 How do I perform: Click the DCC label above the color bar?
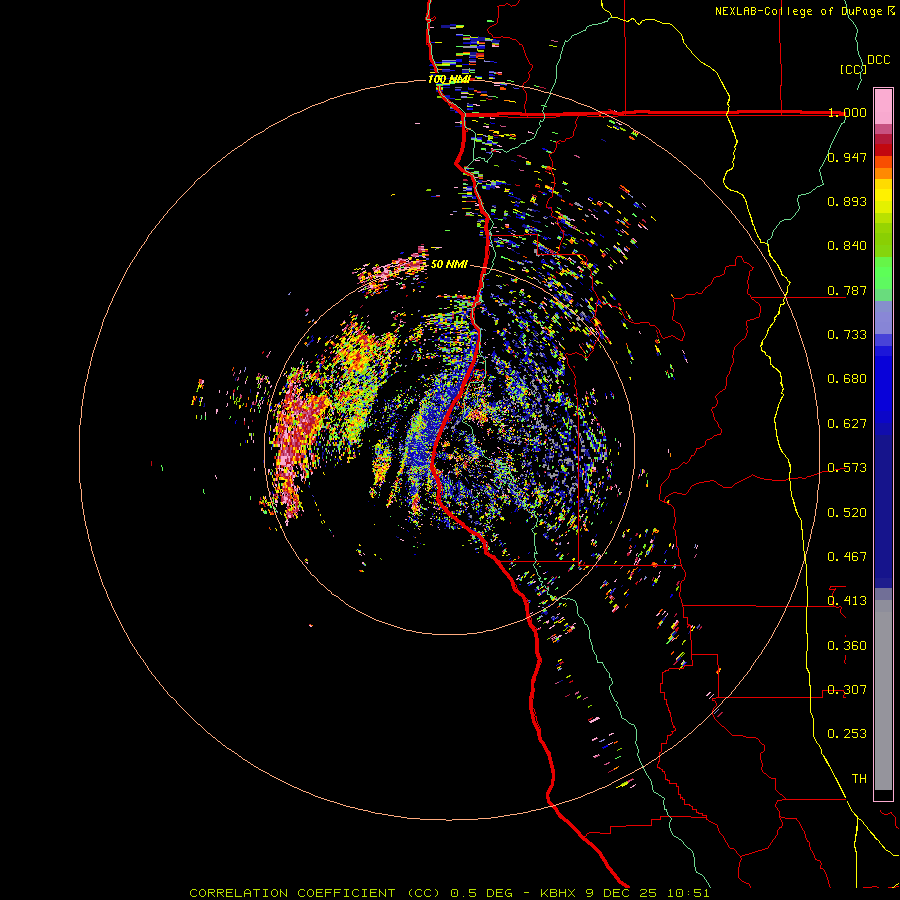pos(878,60)
